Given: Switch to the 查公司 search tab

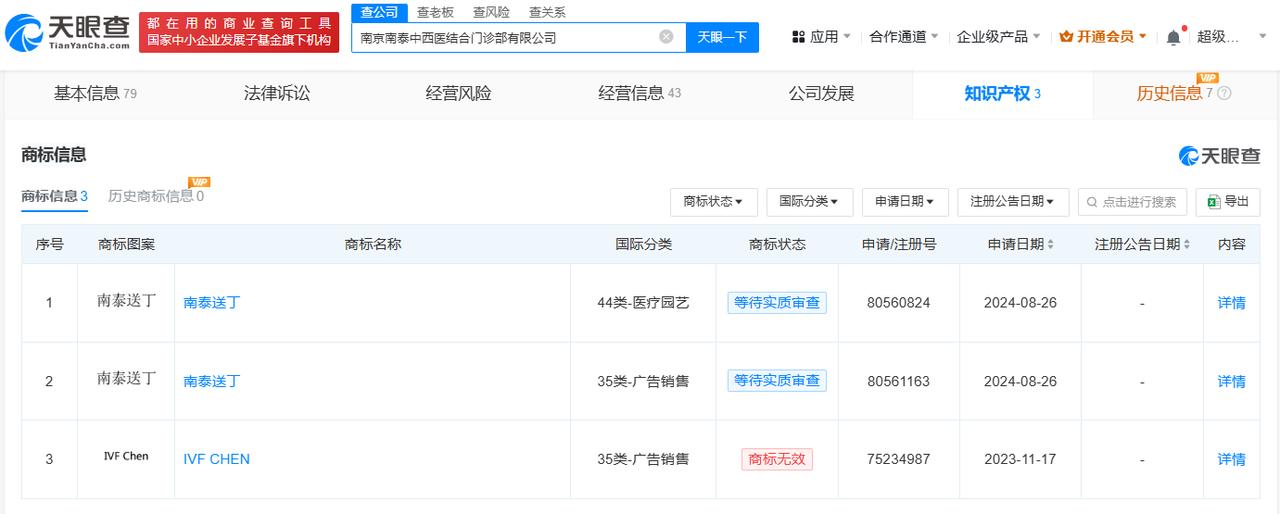Looking at the screenshot, I should click(x=379, y=12).
